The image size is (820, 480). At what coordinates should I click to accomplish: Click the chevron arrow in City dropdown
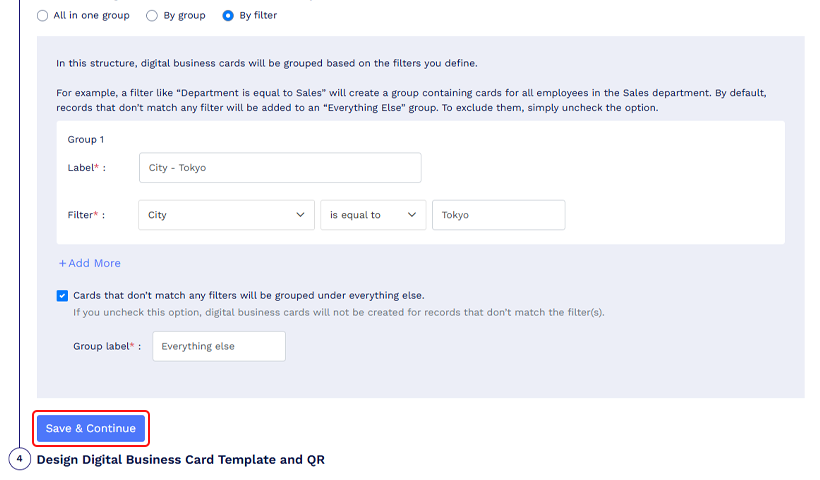click(x=300, y=215)
